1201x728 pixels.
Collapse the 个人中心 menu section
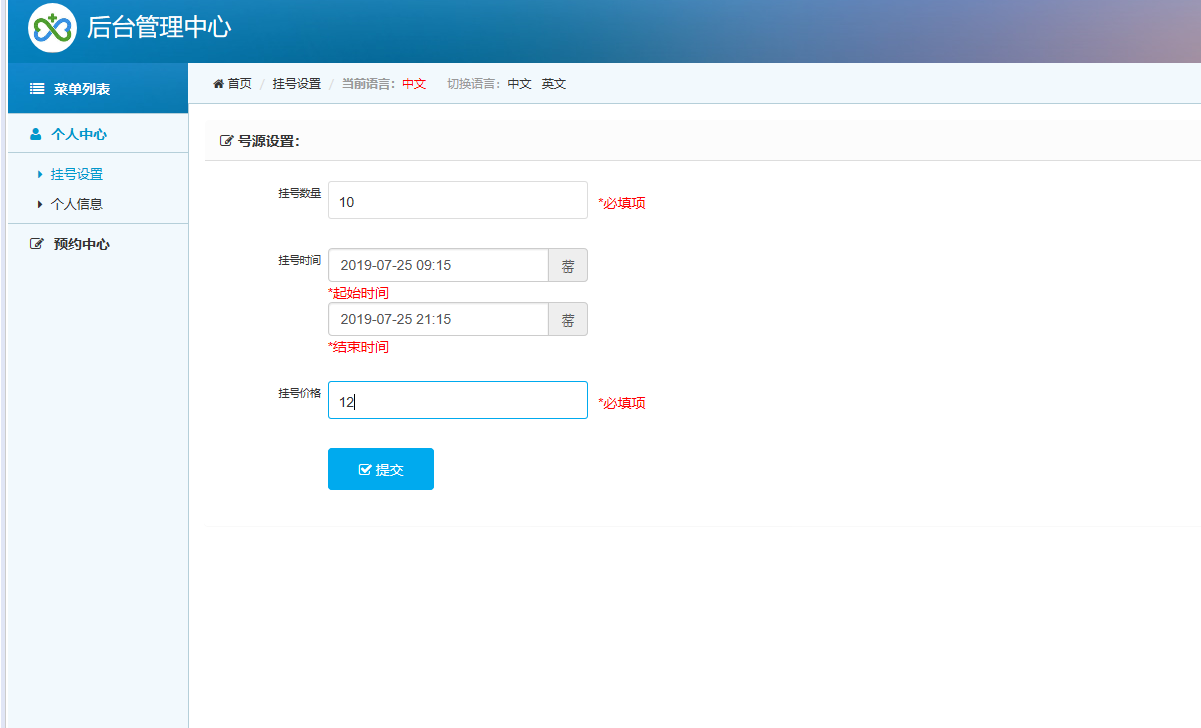(x=79, y=134)
